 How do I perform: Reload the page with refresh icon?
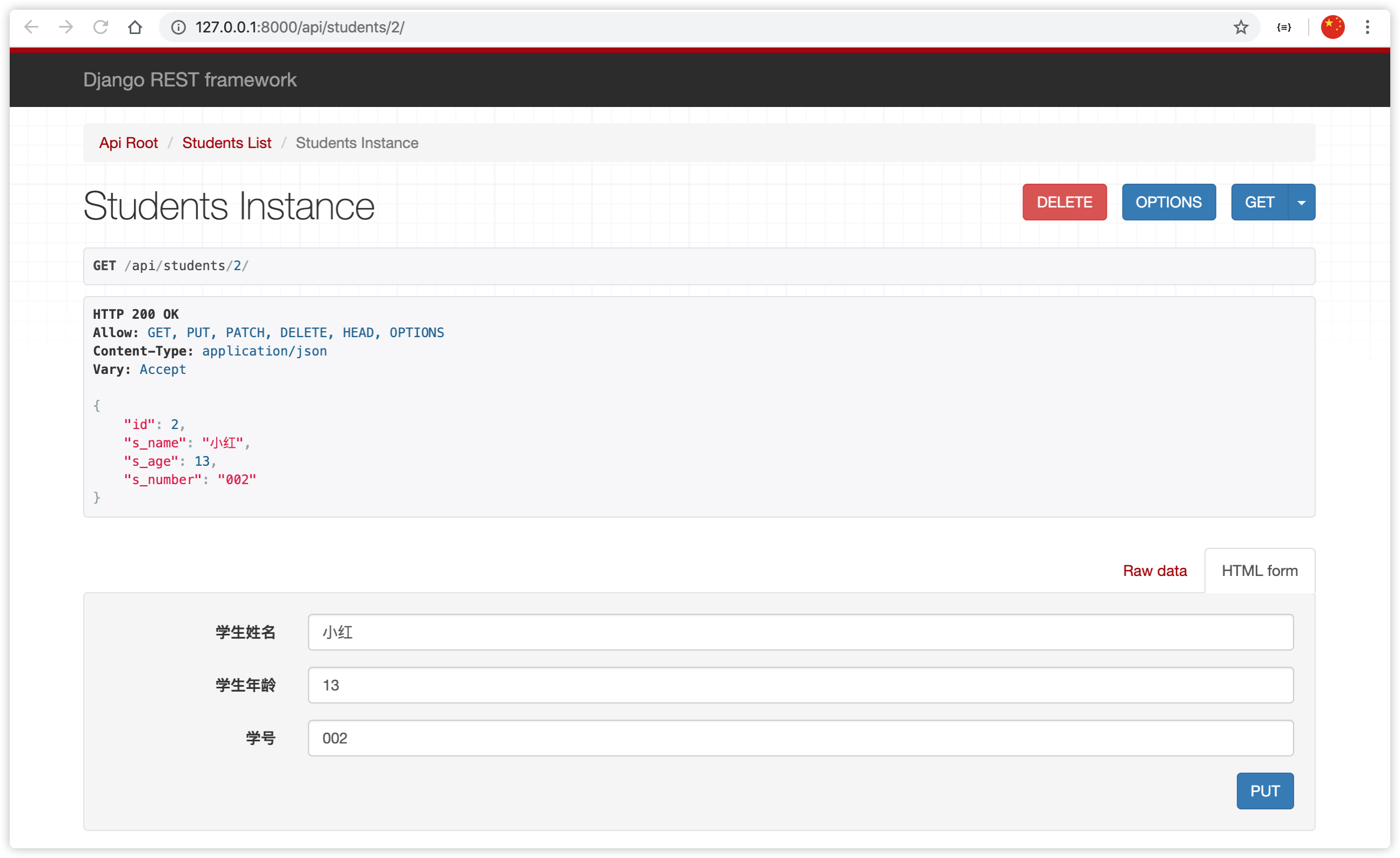[x=100, y=26]
